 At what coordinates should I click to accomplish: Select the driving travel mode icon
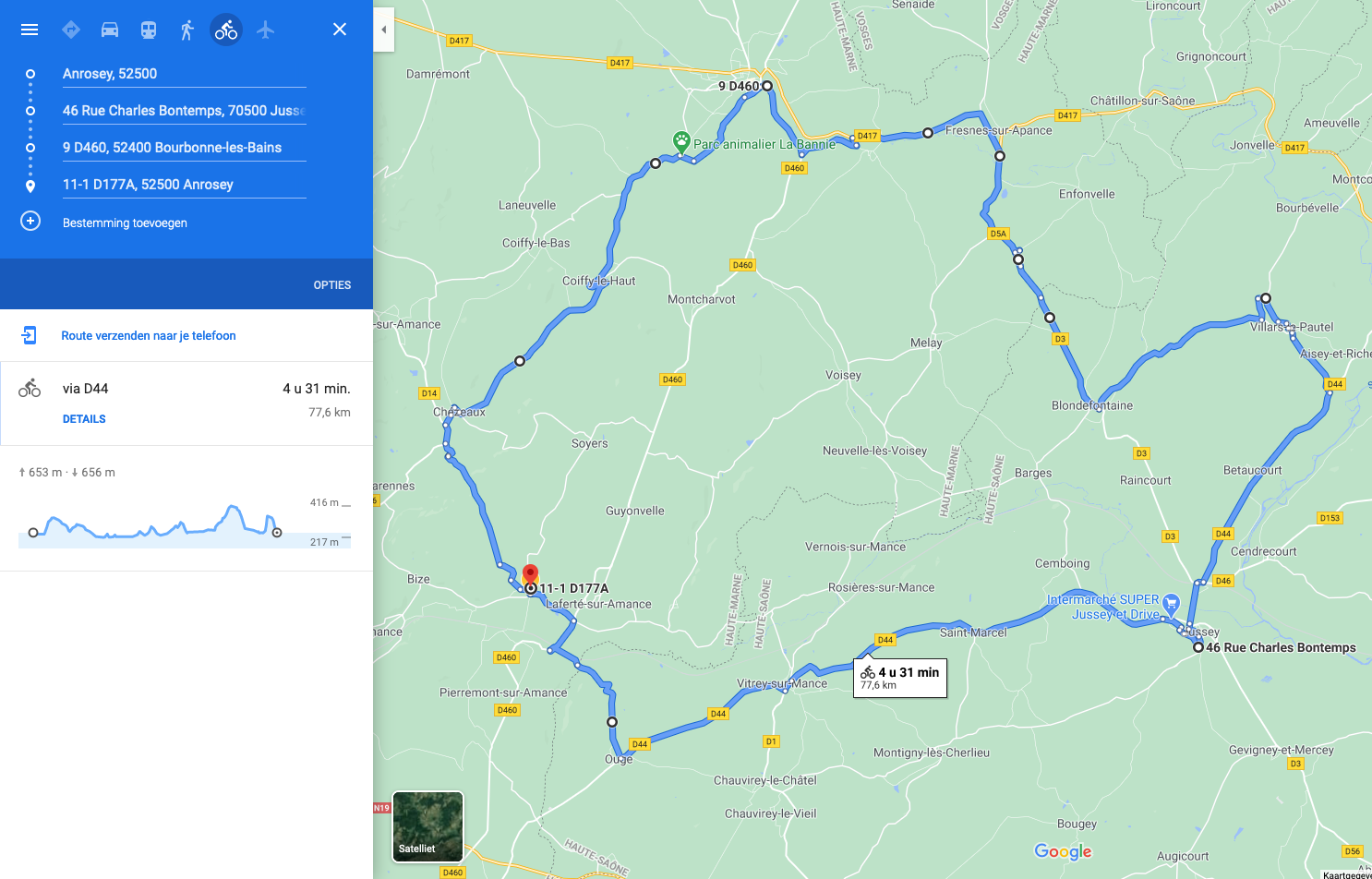[x=110, y=30]
